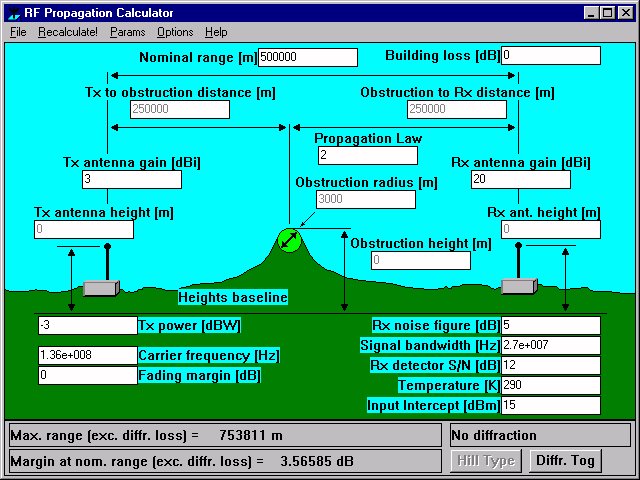Image resolution: width=640 pixels, height=480 pixels.
Task: Open the Options menu
Action: pos(175,32)
